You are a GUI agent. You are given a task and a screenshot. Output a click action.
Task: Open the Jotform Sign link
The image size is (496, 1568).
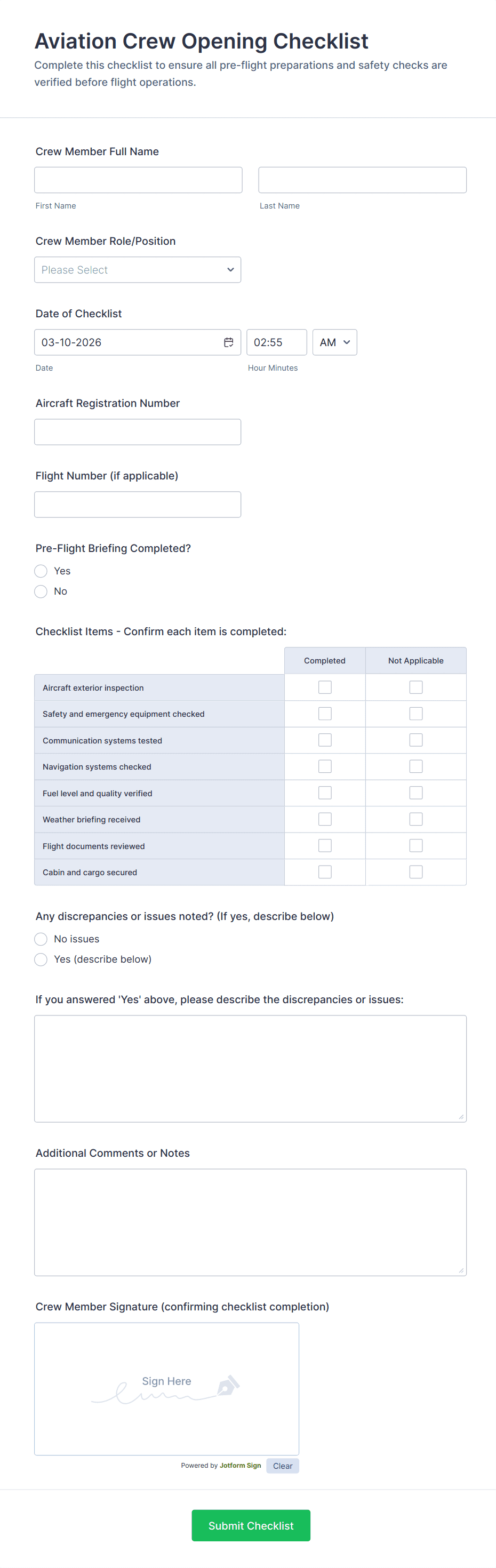click(x=240, y=1465)
